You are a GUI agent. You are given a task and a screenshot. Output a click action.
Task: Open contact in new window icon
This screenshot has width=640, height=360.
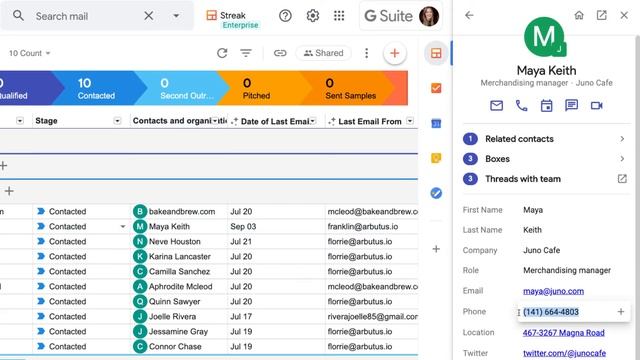pos(601,16)
